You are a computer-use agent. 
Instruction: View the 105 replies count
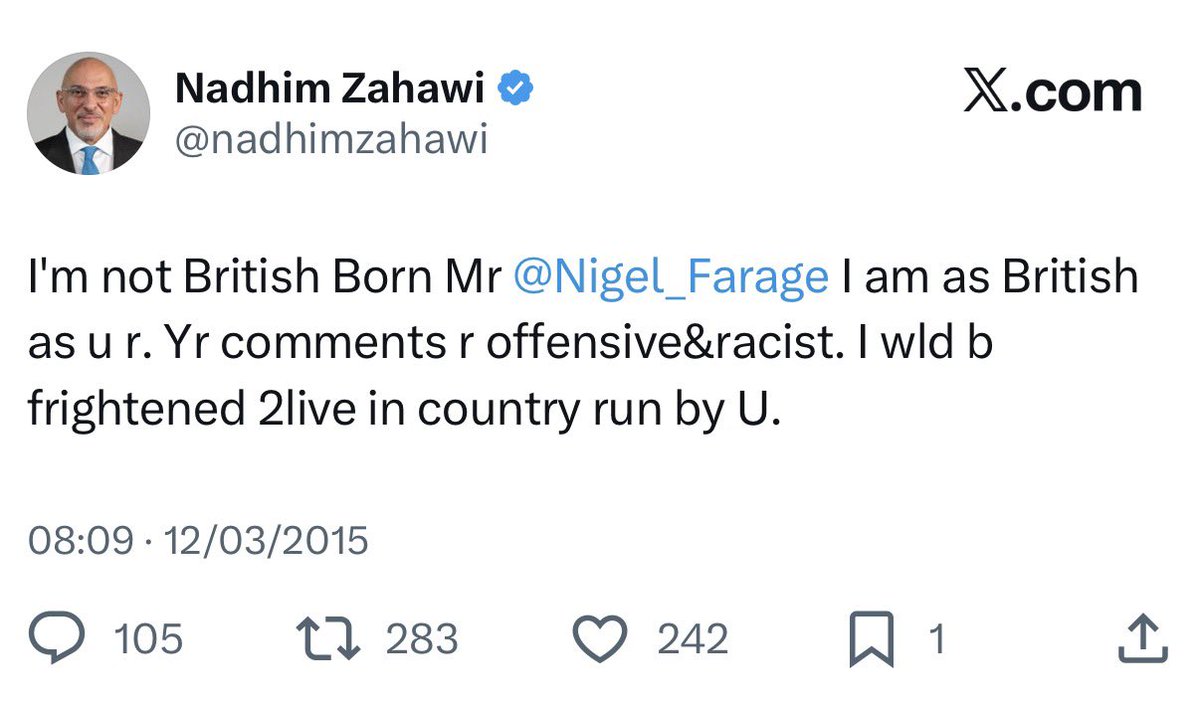147,638
